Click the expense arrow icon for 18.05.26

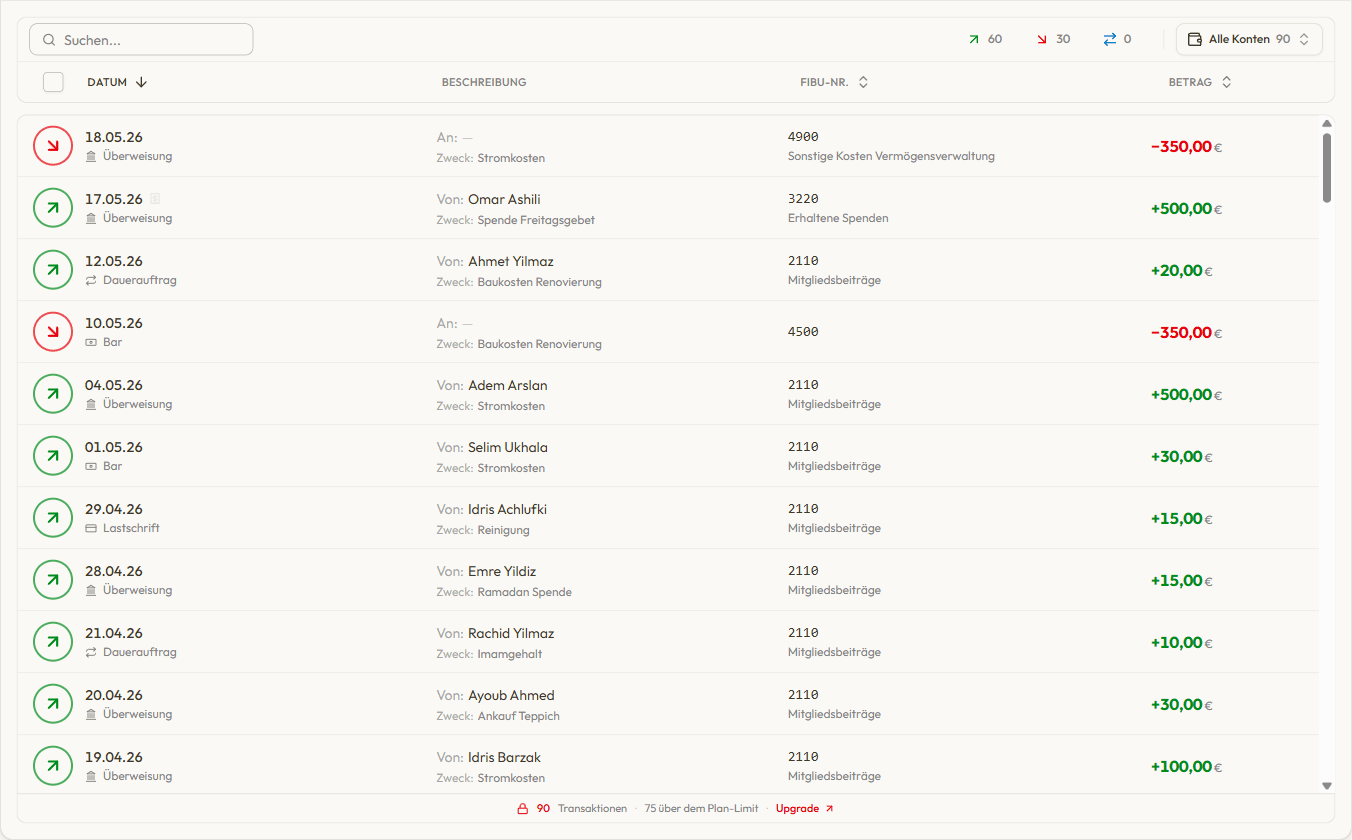coord(53,146)
